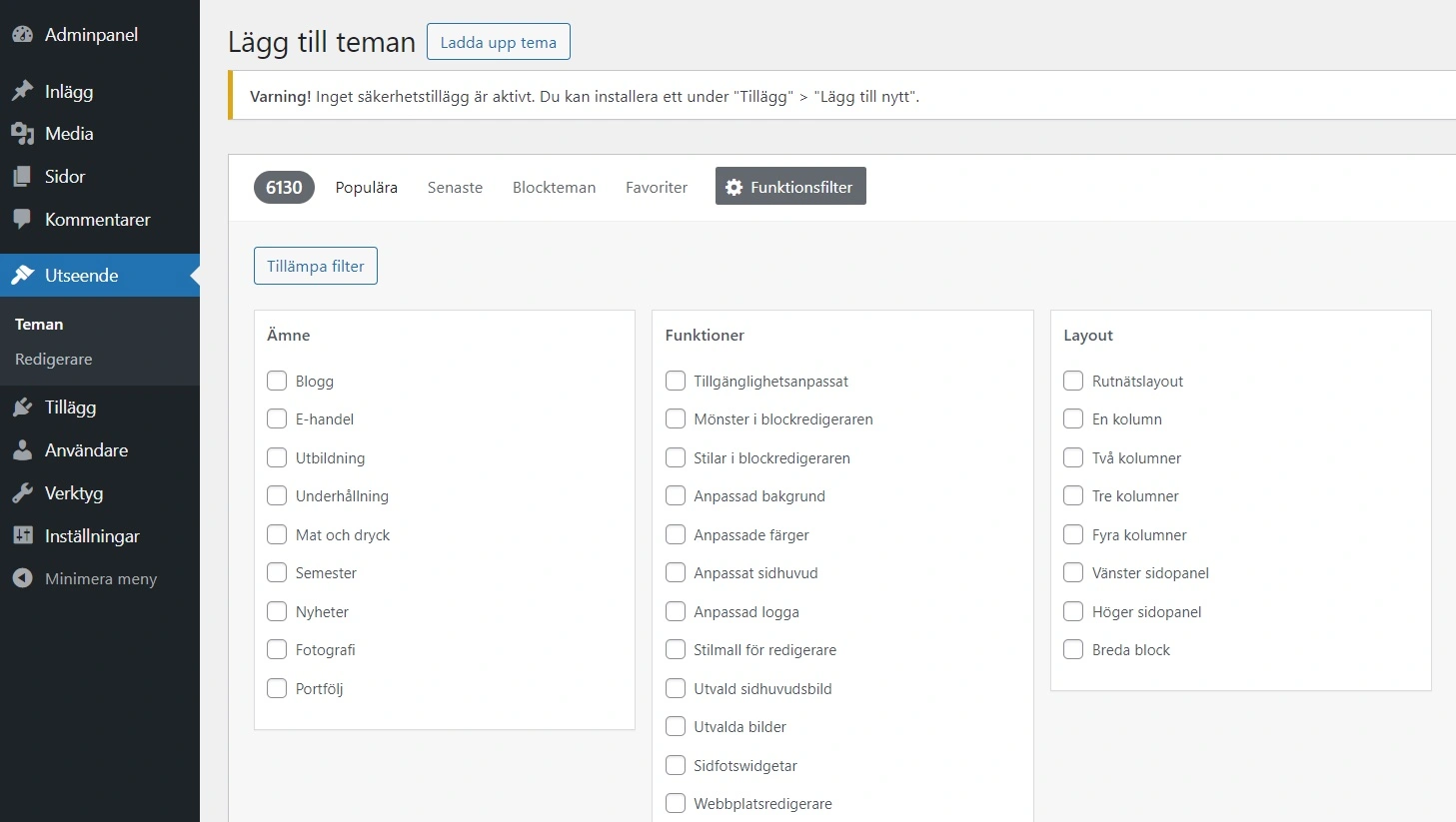
Task: Click the Kommentarer speech bubble icon
Action: pyautogui.click(x=22, y=220)
